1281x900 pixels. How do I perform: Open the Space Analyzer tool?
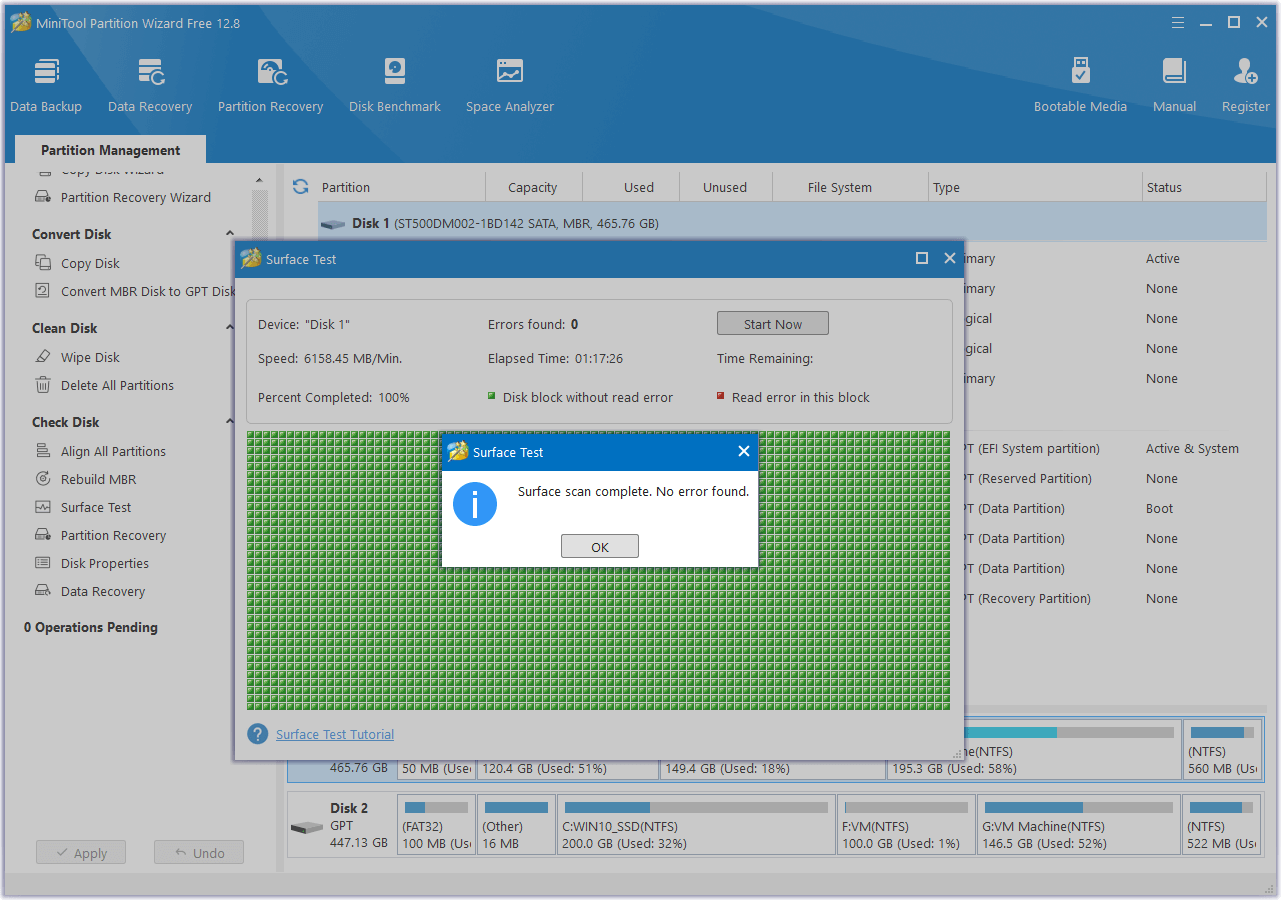[509, 85]
